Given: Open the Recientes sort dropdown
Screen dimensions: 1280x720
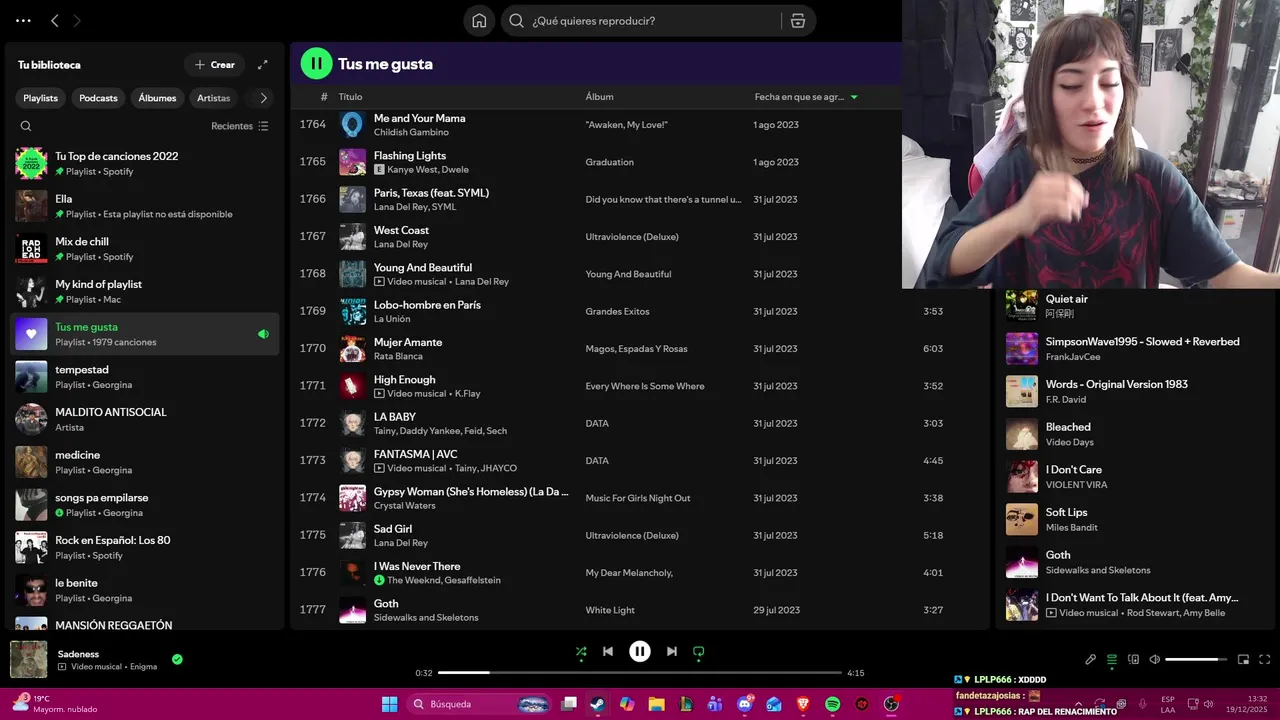Looking at the screenshot, I should [x=240, y=126].
